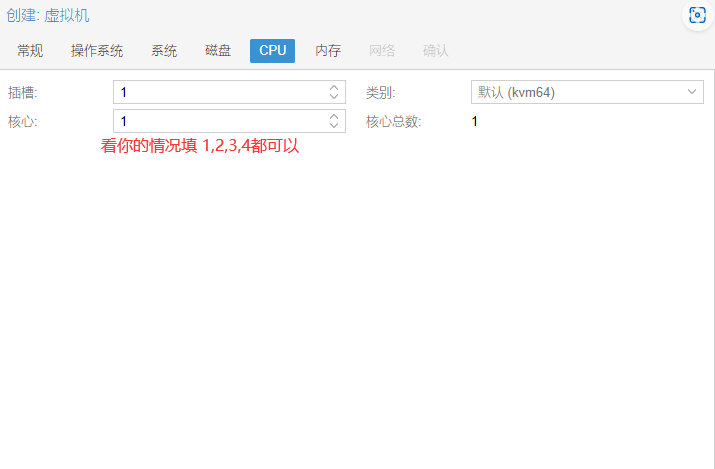715x469 pixels.
Task: Click the 核心总数 value
Action: pyautogui.click(x=475, y=121)
